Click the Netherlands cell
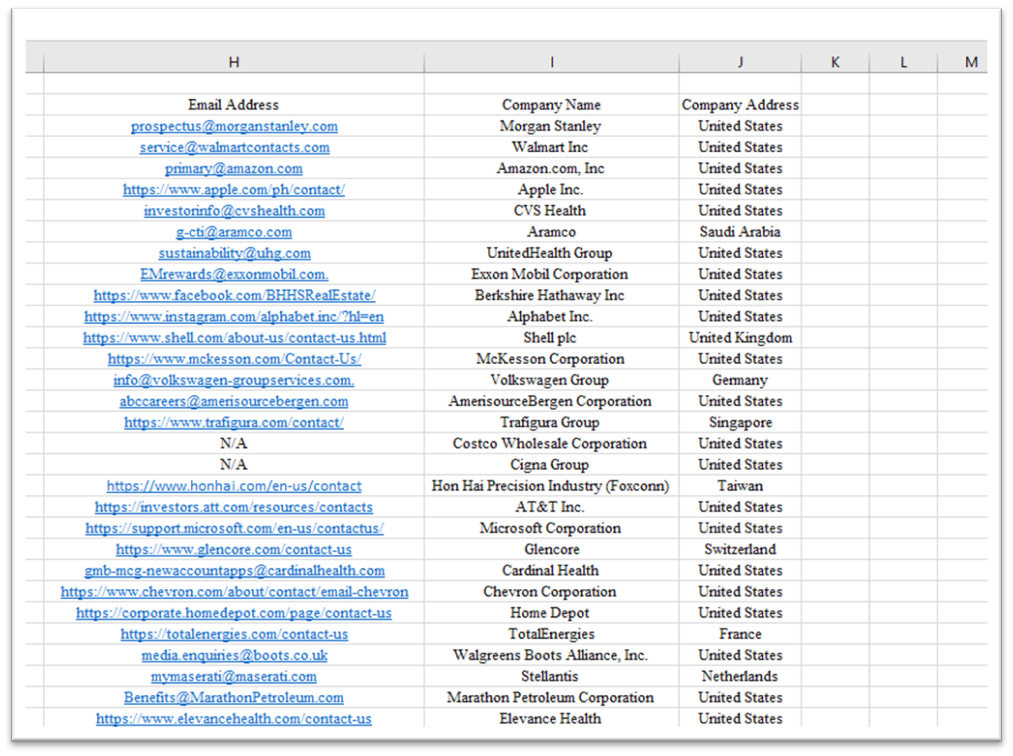 click(740, 677)
